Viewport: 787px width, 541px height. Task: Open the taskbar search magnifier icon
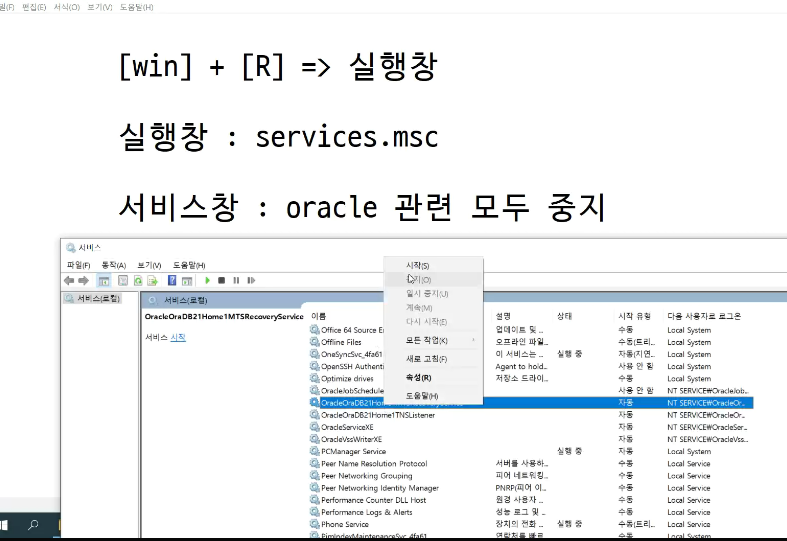(33, 525)
